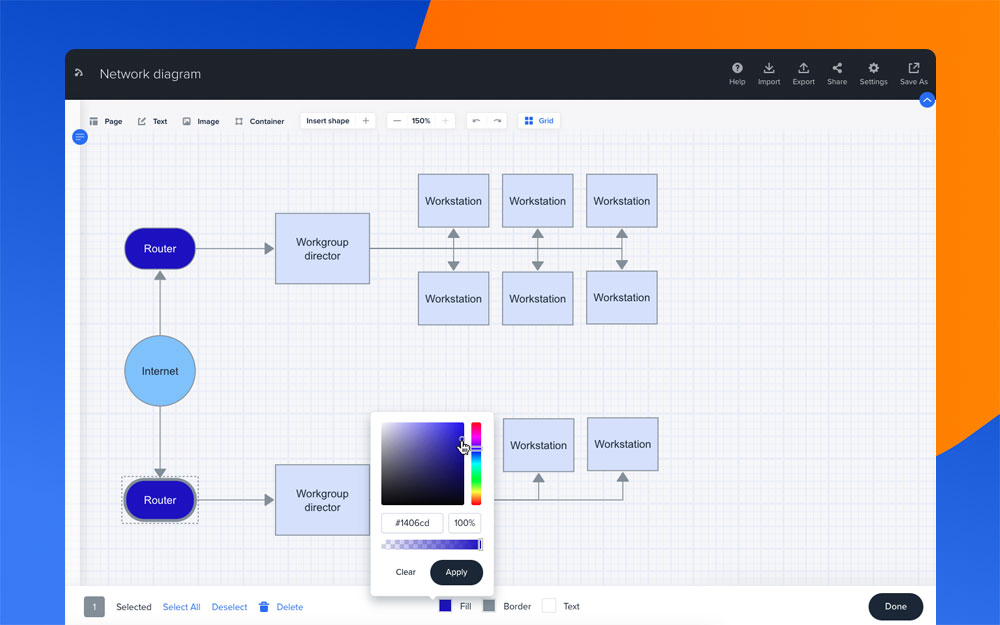1000x625 pixels.
Task: Click the plus next to Insert shape
Action: tap(366, 121)
